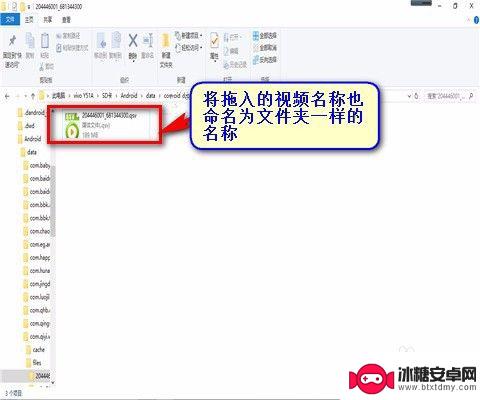Open the recent locations dropdown arrow
This screenshot has width=480, height=400.
pos(25,96)
